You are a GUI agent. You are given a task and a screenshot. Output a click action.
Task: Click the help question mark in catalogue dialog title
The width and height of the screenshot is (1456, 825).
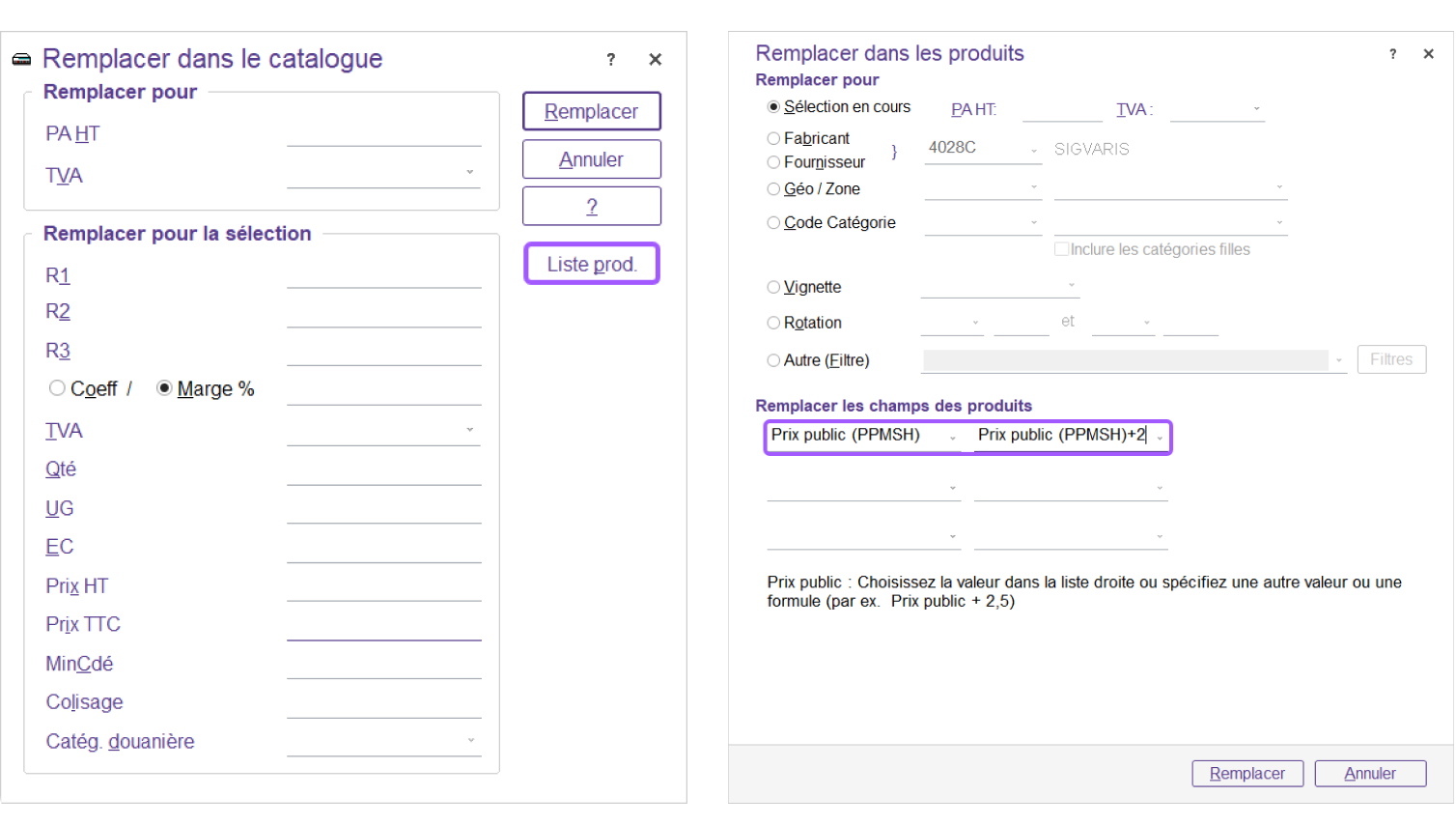(x=610, y=60)
